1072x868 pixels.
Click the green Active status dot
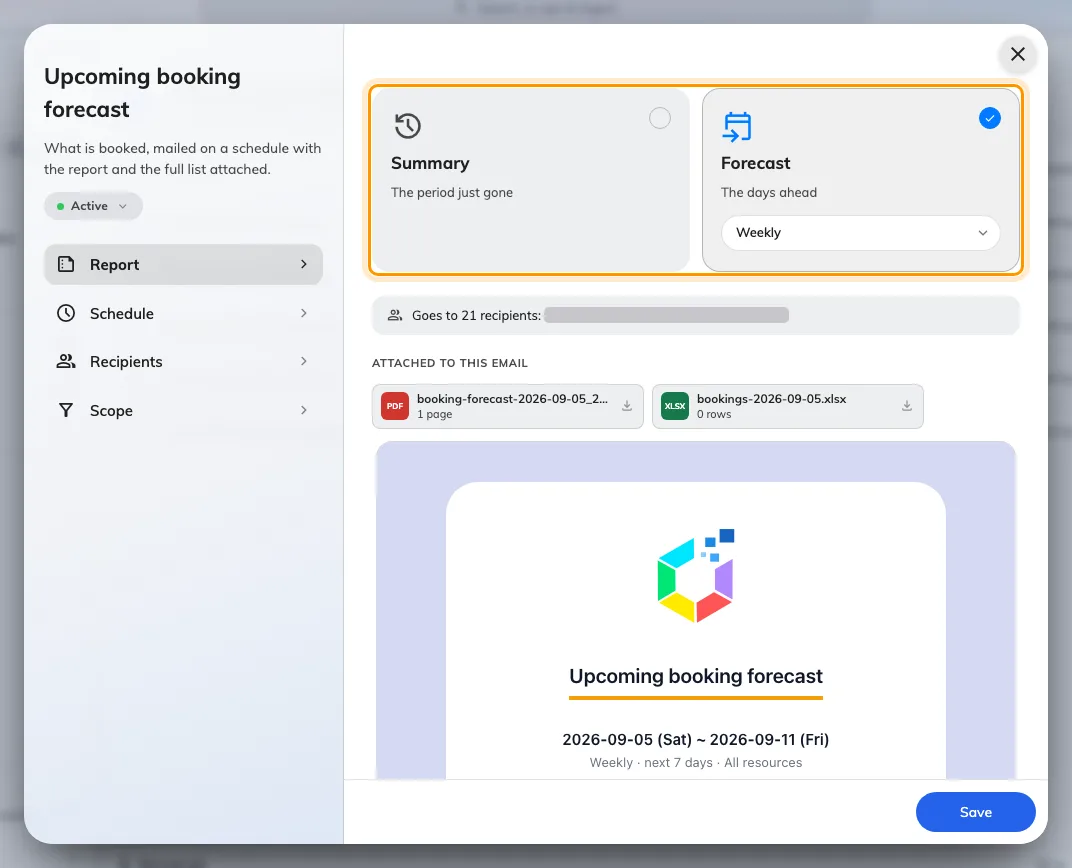[61, 206]
